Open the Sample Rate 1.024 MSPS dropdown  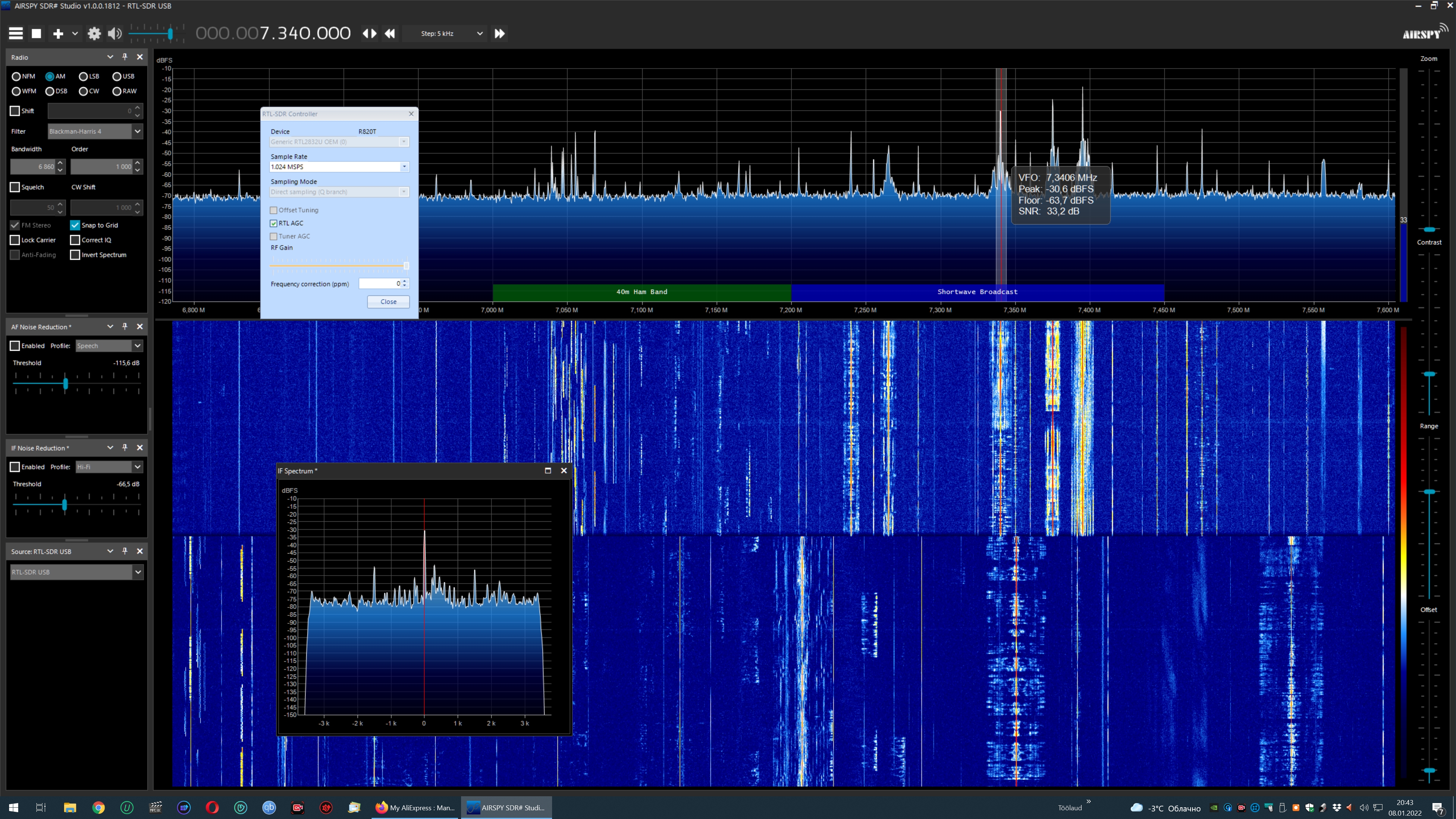click(339, 167)
